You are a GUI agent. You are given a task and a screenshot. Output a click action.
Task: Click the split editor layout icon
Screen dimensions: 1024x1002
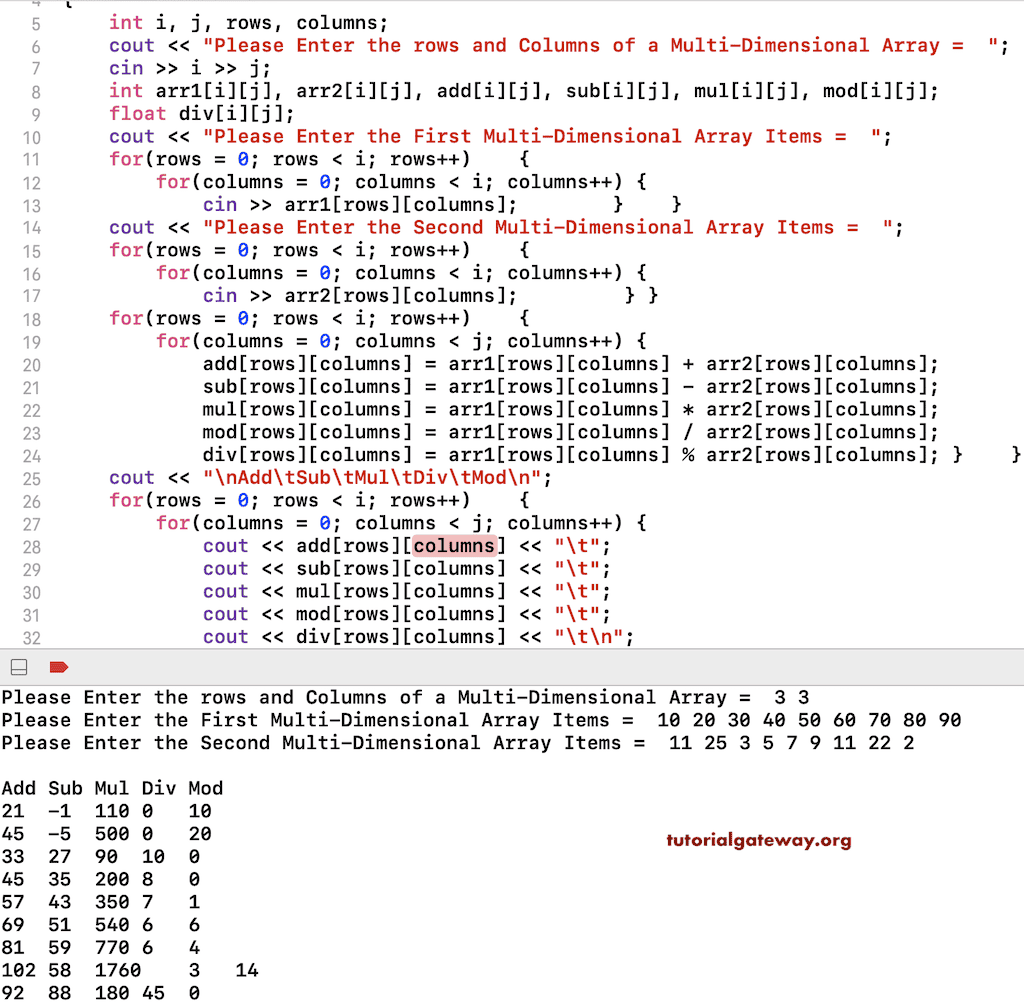17,666
